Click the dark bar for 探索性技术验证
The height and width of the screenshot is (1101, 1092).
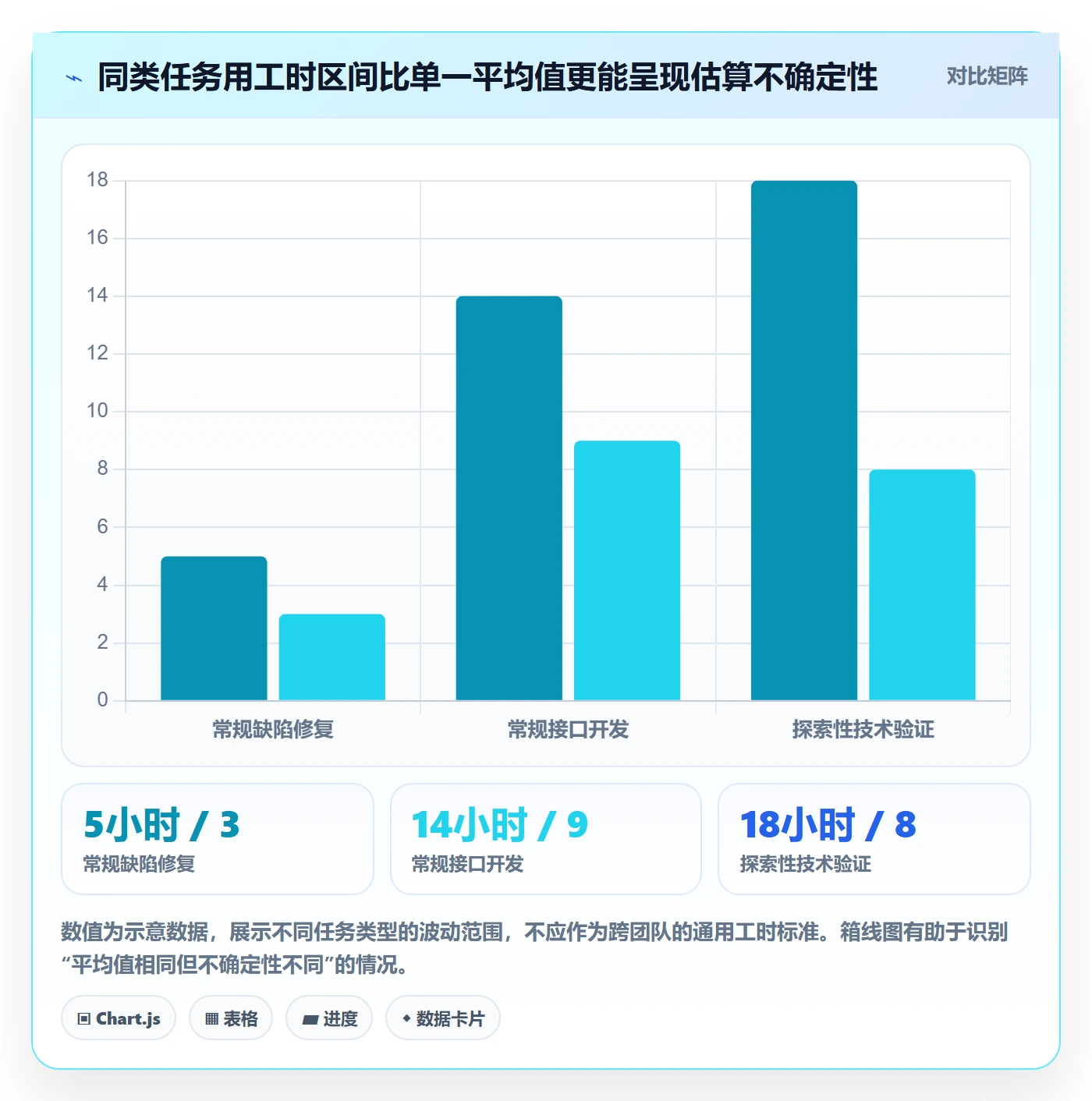pyautogui.click(x=804, y=441)
